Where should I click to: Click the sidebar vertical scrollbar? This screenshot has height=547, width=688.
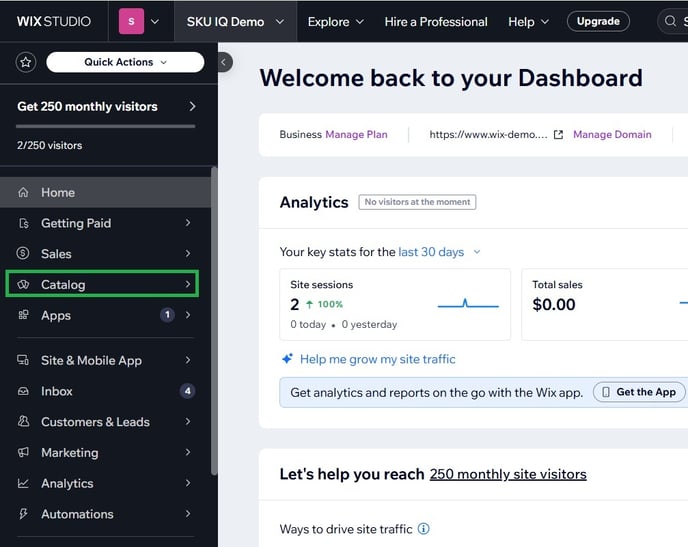[x=214, y=320]
